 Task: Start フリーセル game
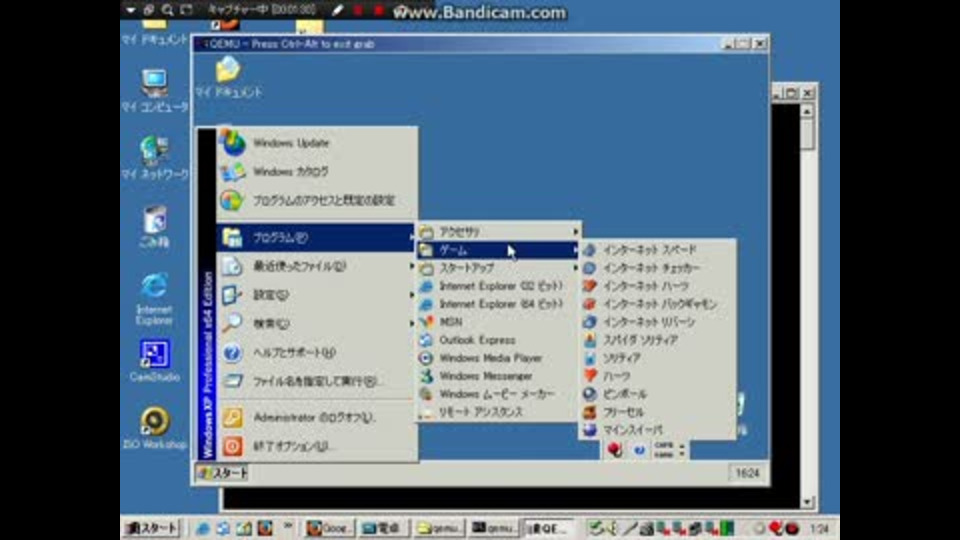tap(658, 412)
